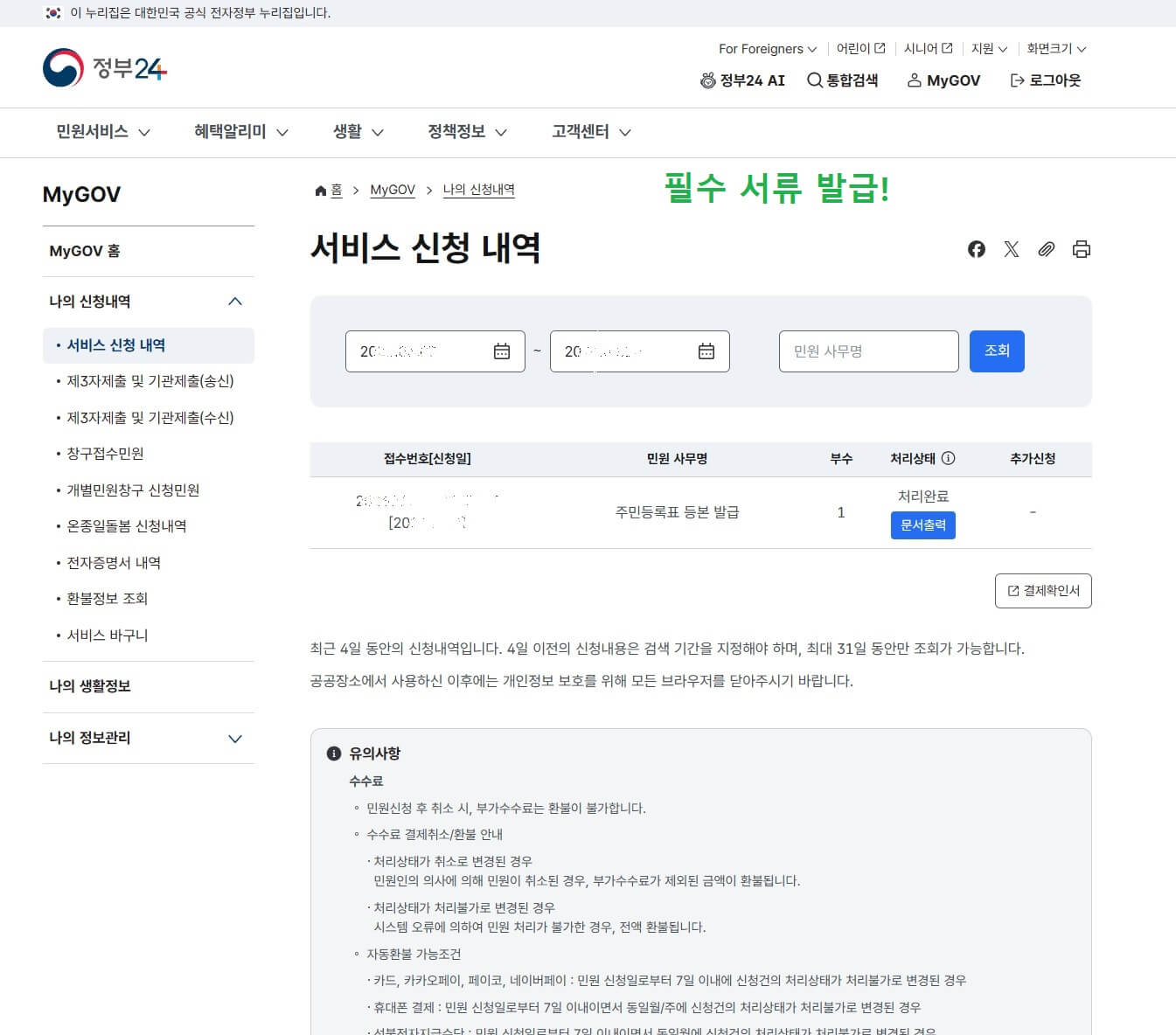The width and height of the screenshot is (1176, 1035).
Task: Open 제3자제출 및 기관제출(수신)
Action: pyautogui.click(x=150, y=418)
